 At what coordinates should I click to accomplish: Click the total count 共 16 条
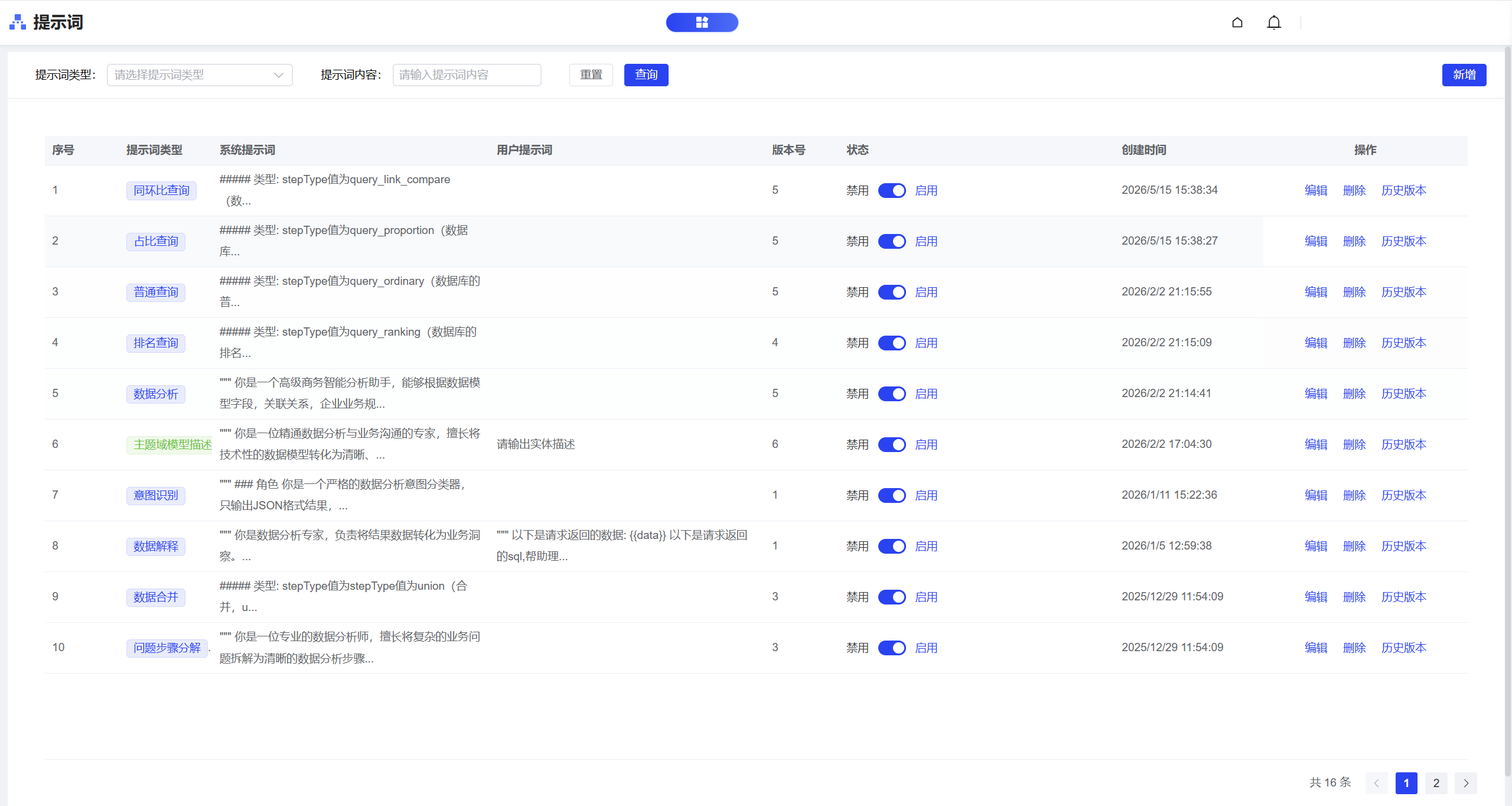coord(1330,782)
